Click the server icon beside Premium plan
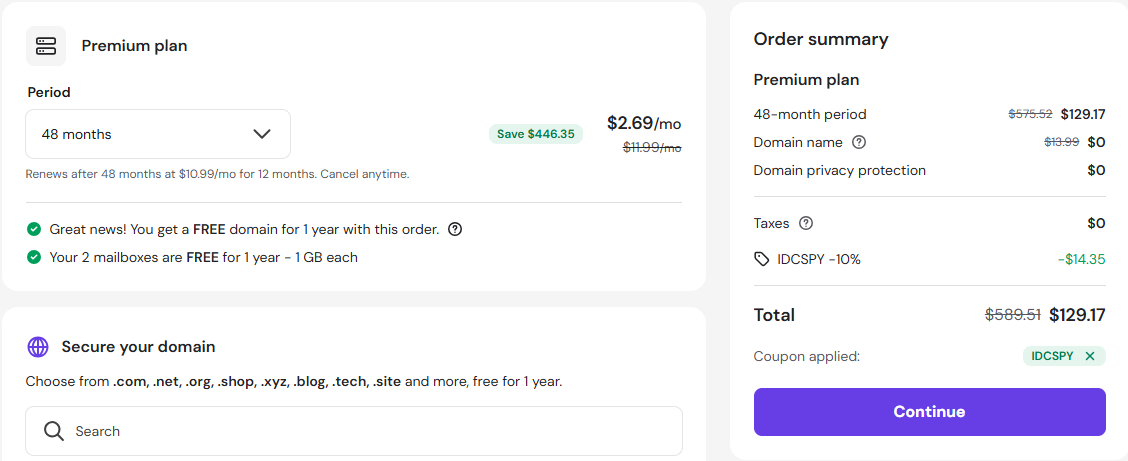Screen dimensions: 1128x461 click(x=46, y=46)
